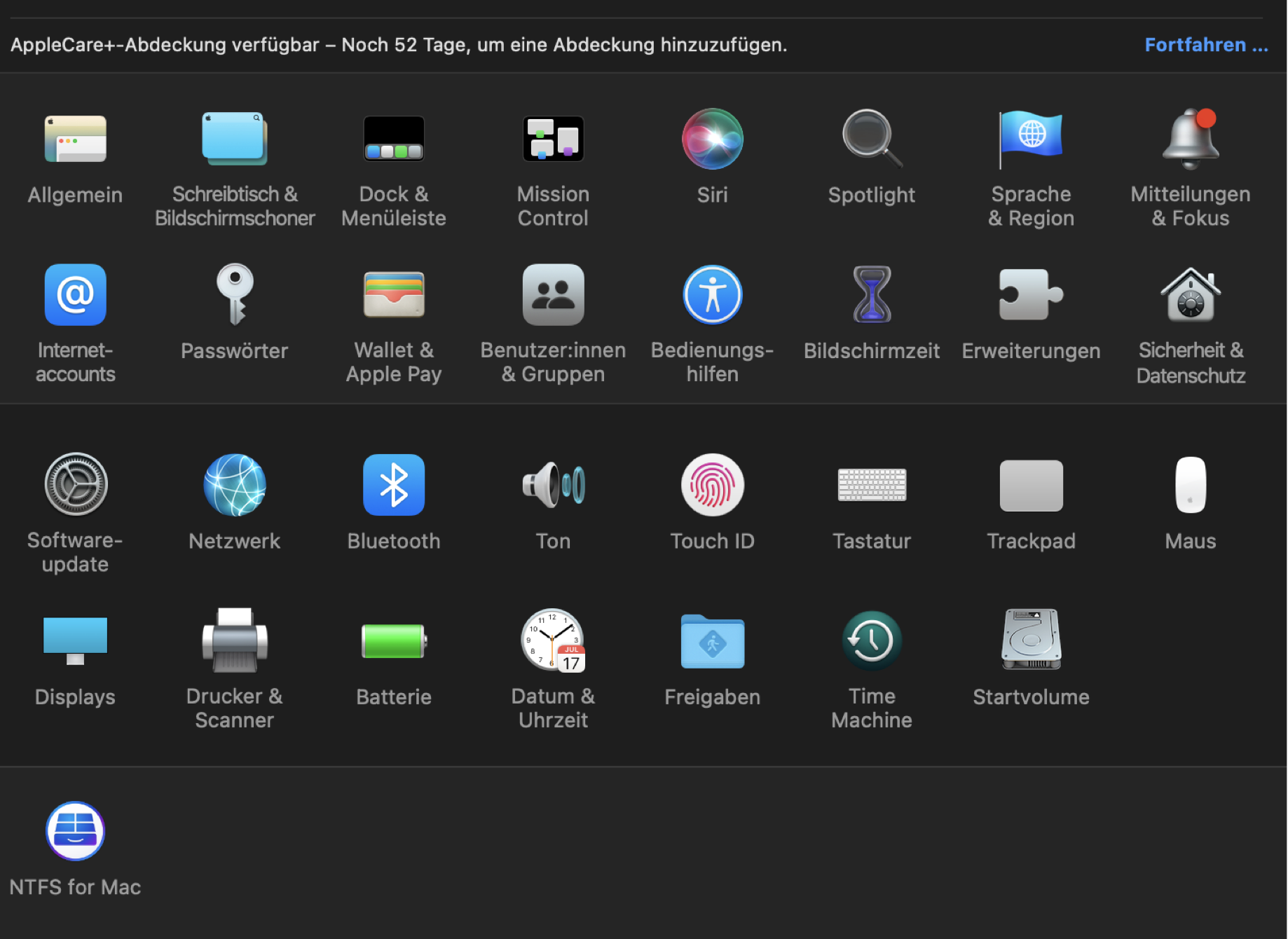The width and height of the screenshot is (1288, 939).
Task: Open the Passwörter key icon
Action: click(x=235, y=294)
